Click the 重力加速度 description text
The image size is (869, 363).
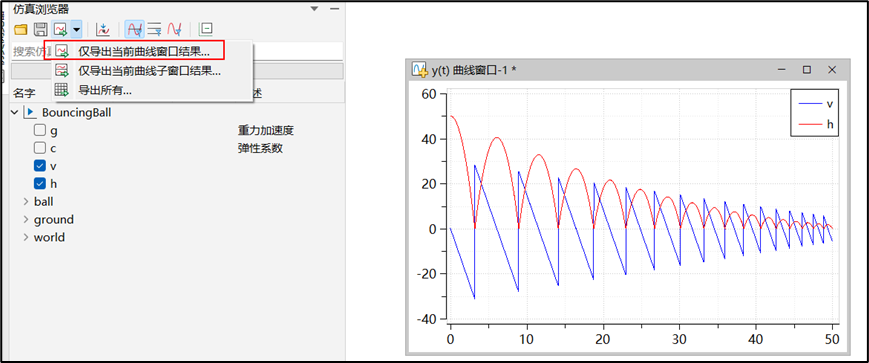coord(265,131)
